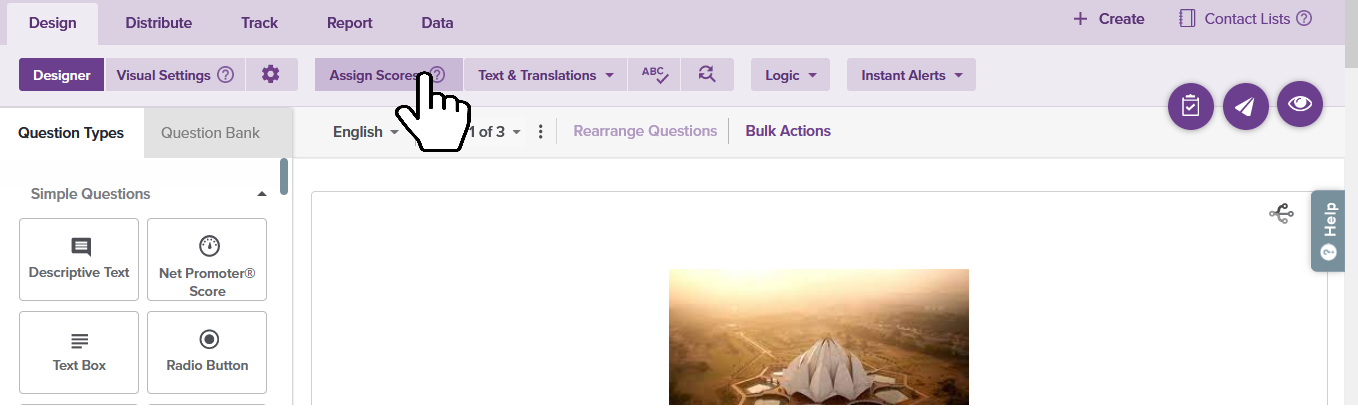Click the Bulk Actions link
The width and height of the screenshot is (1358, 415).
[787, 131]
